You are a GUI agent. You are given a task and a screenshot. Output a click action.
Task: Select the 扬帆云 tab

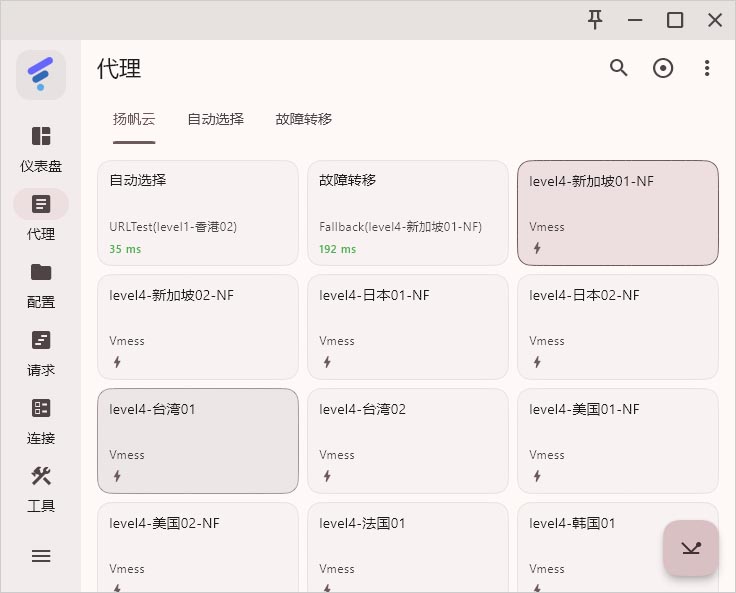(134, 119)
